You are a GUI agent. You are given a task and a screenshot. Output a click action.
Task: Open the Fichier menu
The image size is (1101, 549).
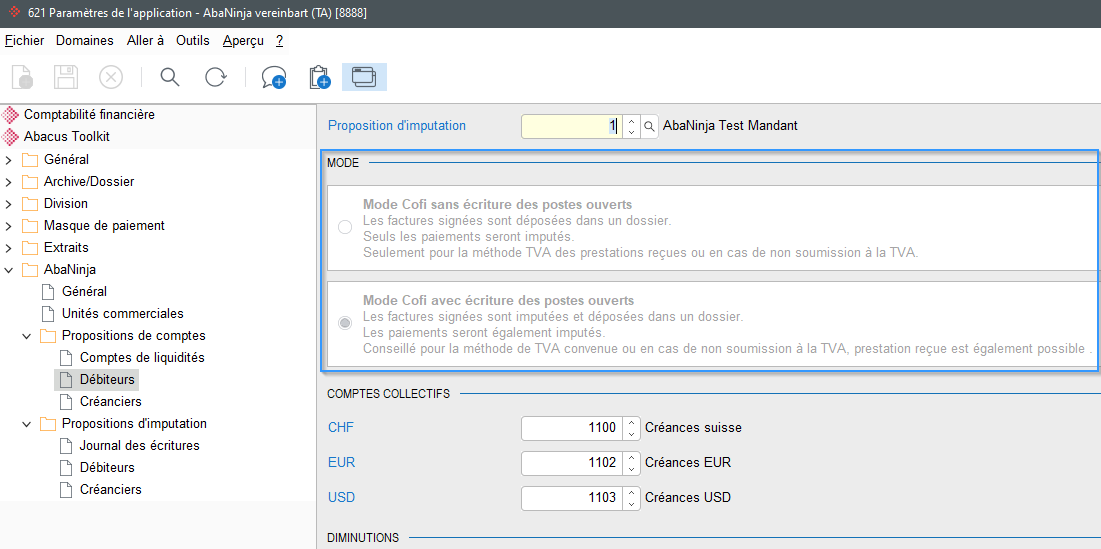click(25, 41)
